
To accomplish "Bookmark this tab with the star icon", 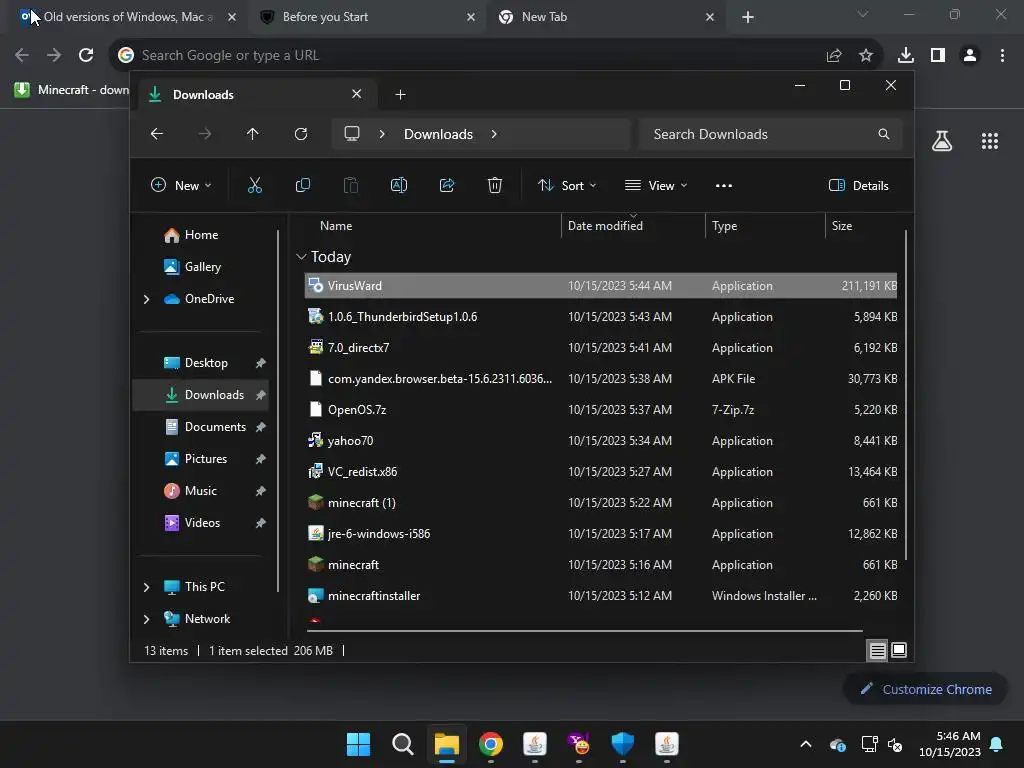I will coord(866,55).
